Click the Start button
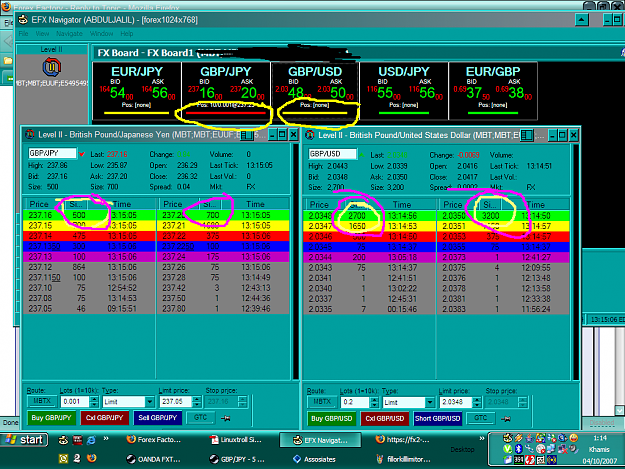 (x=24, y=440)
